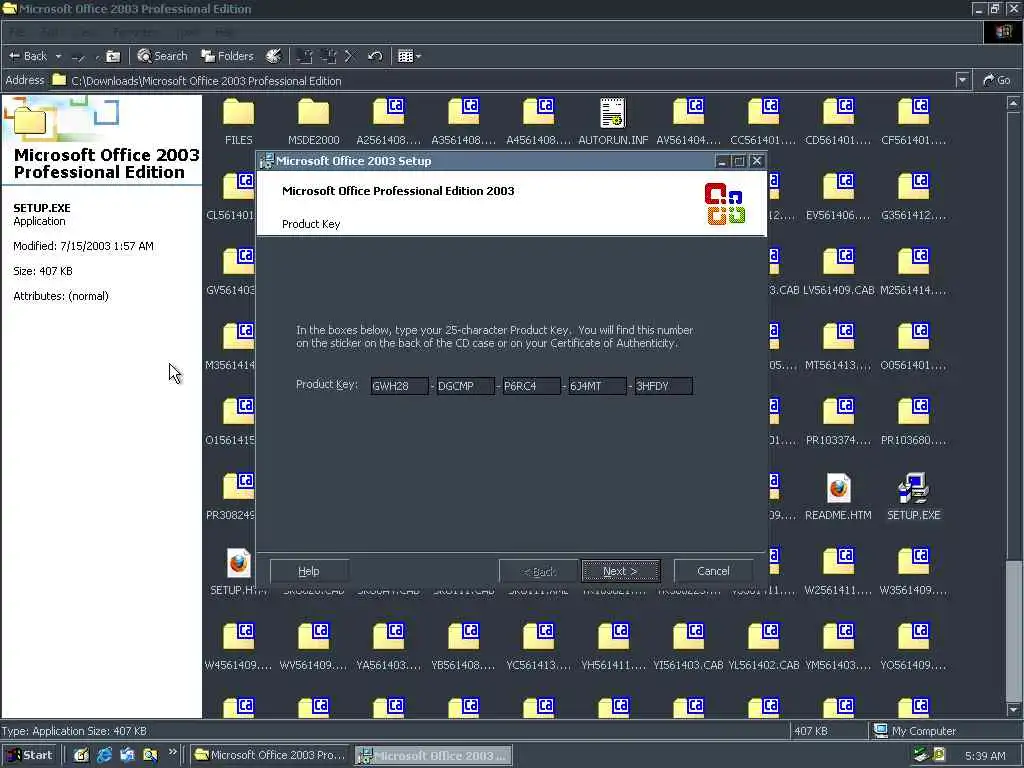Click the scrollbar down arrow in Explorer

[x=1013, y=709]
